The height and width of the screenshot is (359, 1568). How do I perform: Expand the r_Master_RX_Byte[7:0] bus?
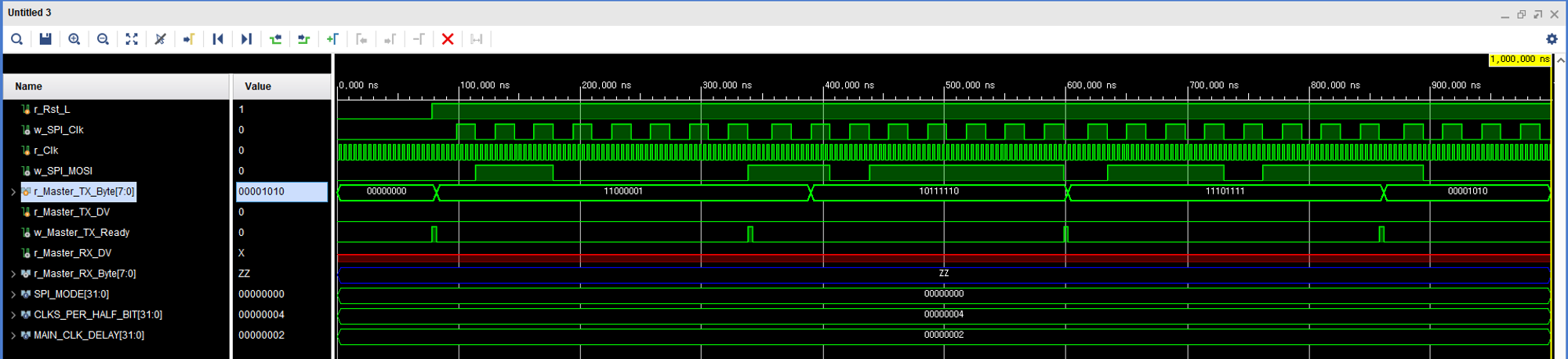[x=13, y=274]
